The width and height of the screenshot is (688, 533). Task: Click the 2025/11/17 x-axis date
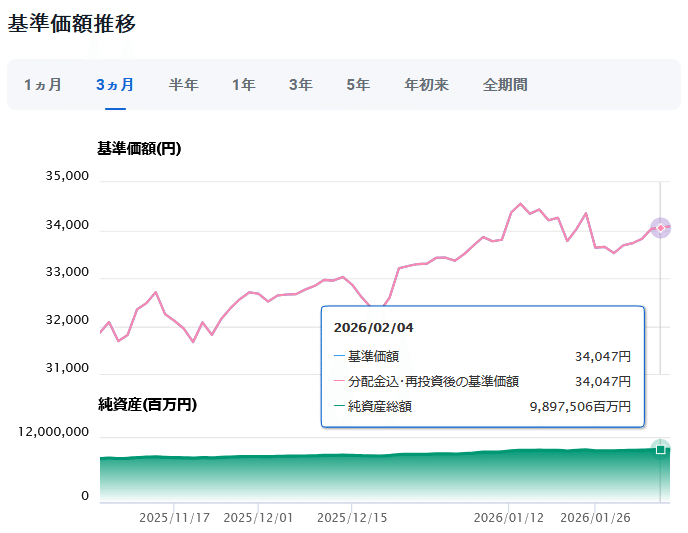pyautogui.click(x=174, y=518)
